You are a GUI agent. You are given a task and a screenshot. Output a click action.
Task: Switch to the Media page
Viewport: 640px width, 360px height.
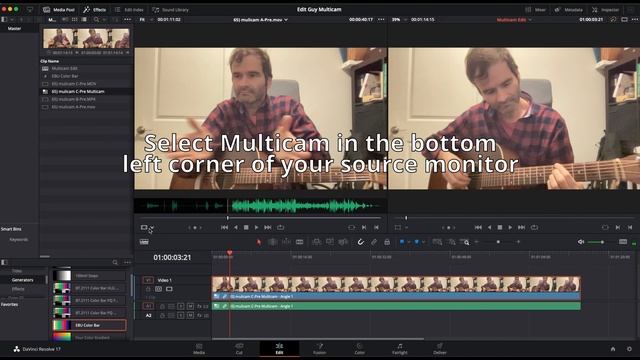(199, 349)
